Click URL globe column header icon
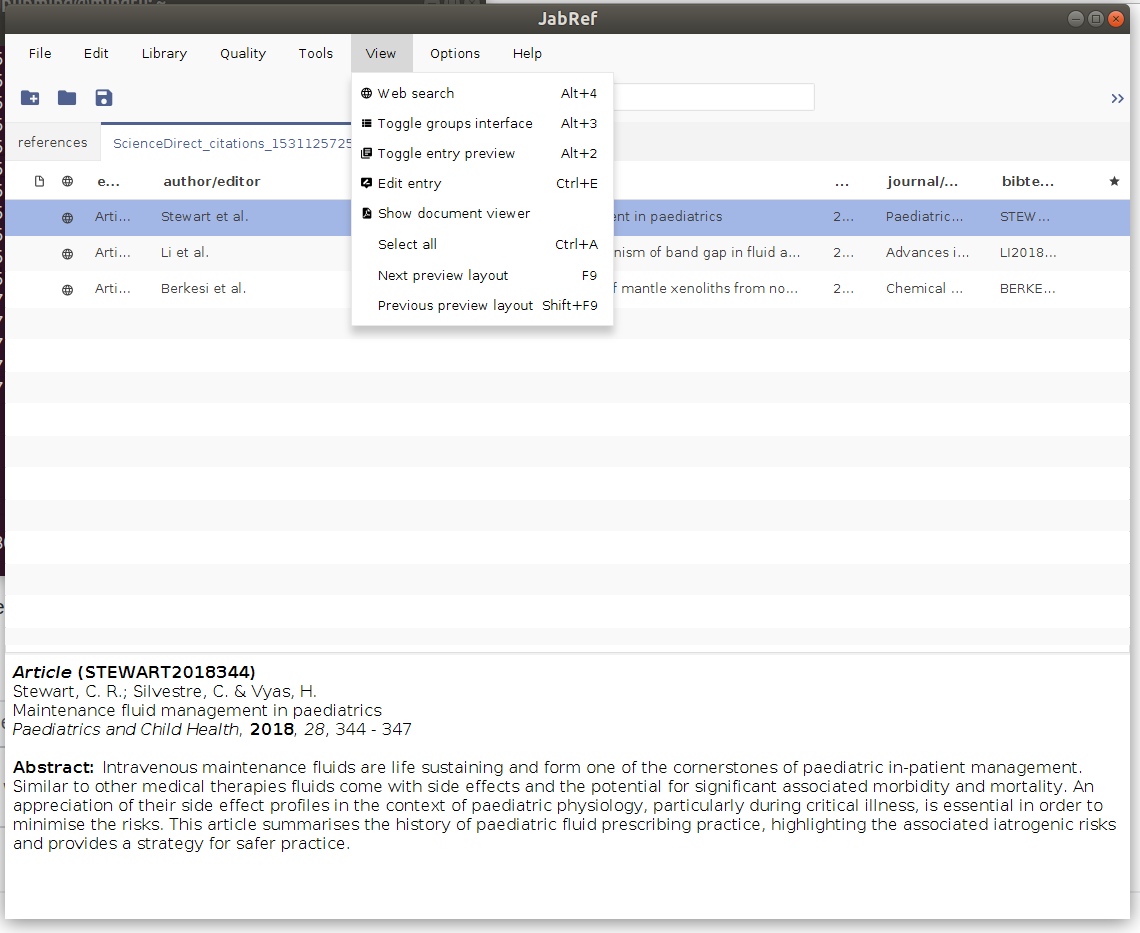This screenshot has height=933, width=1140. (68, 181)
